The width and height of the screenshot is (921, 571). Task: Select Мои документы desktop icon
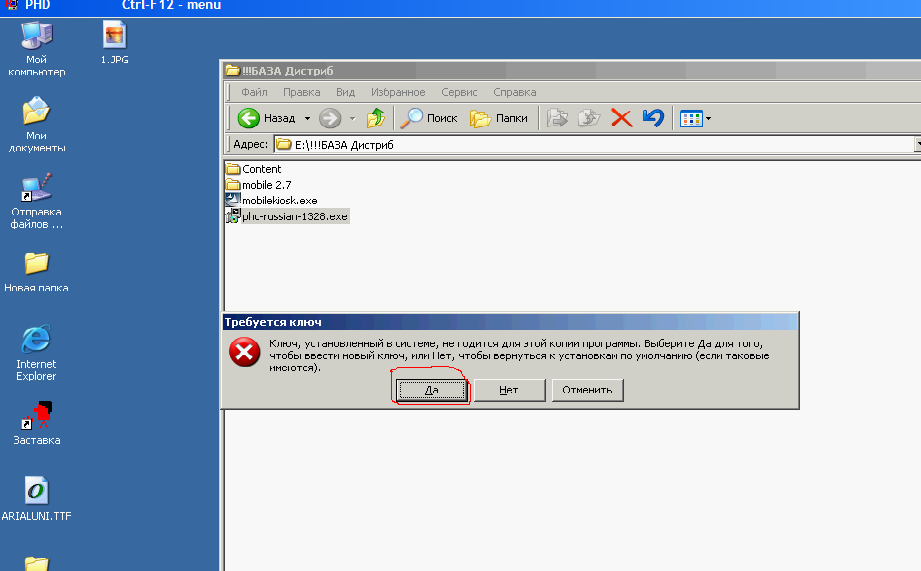pyautogui.click(x=36, y=125)
